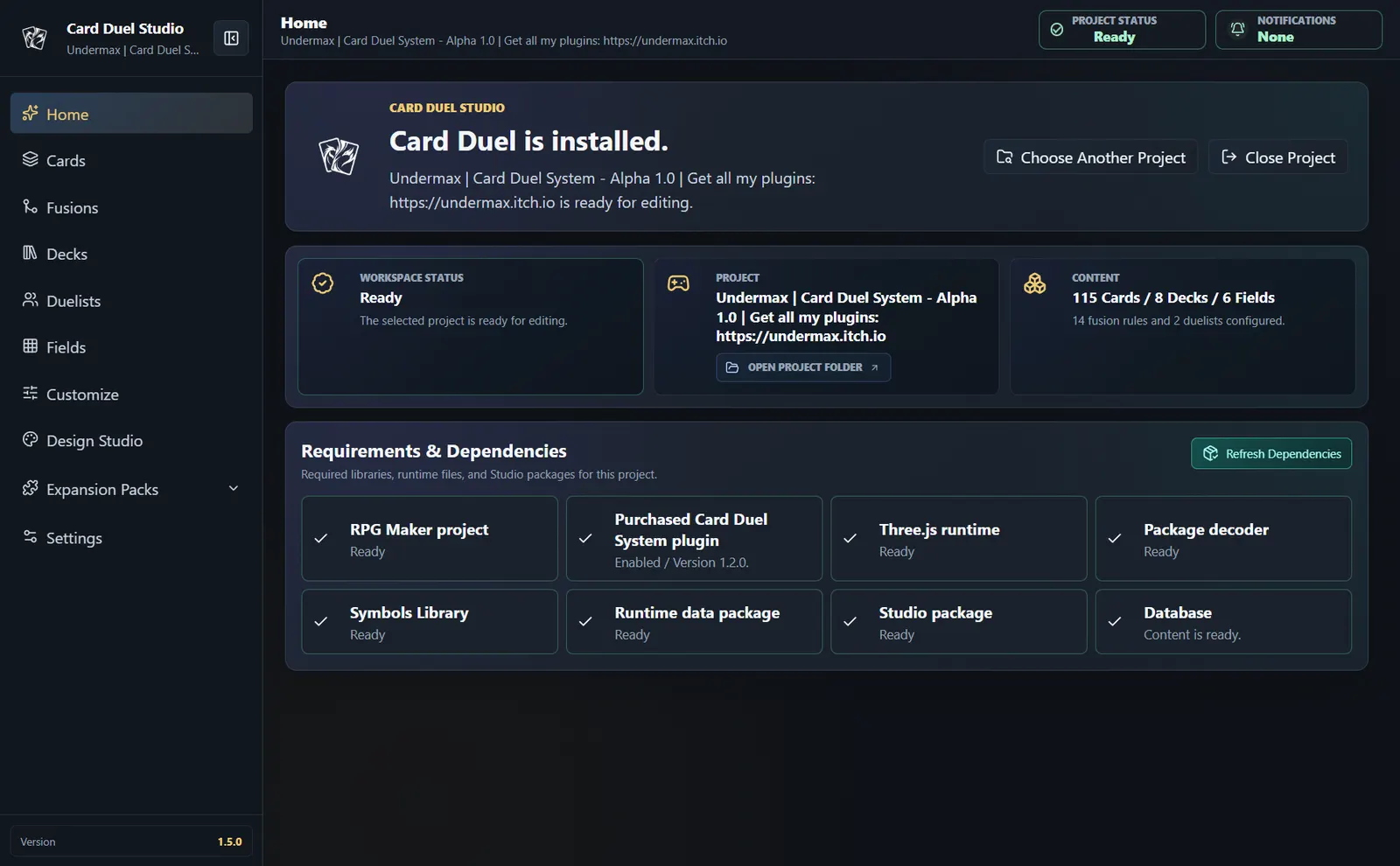Click the 'Card Duel is installed.' heading
This screenshot has width=1400, height=866.
coord(528,141)
